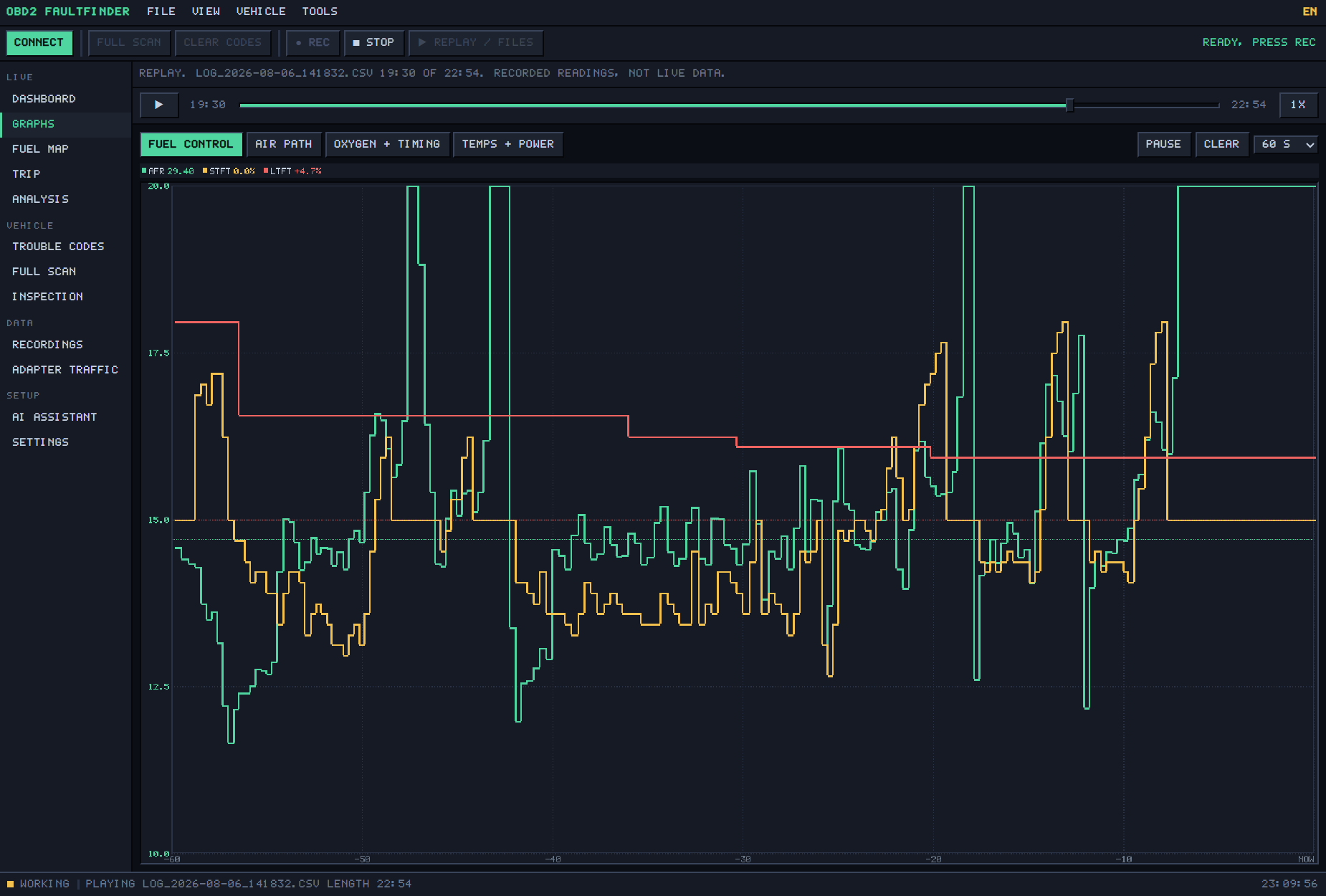1326x896 pixels.
Task: Open ADAPTER TRAFFIC page
Action: (65, 370)
